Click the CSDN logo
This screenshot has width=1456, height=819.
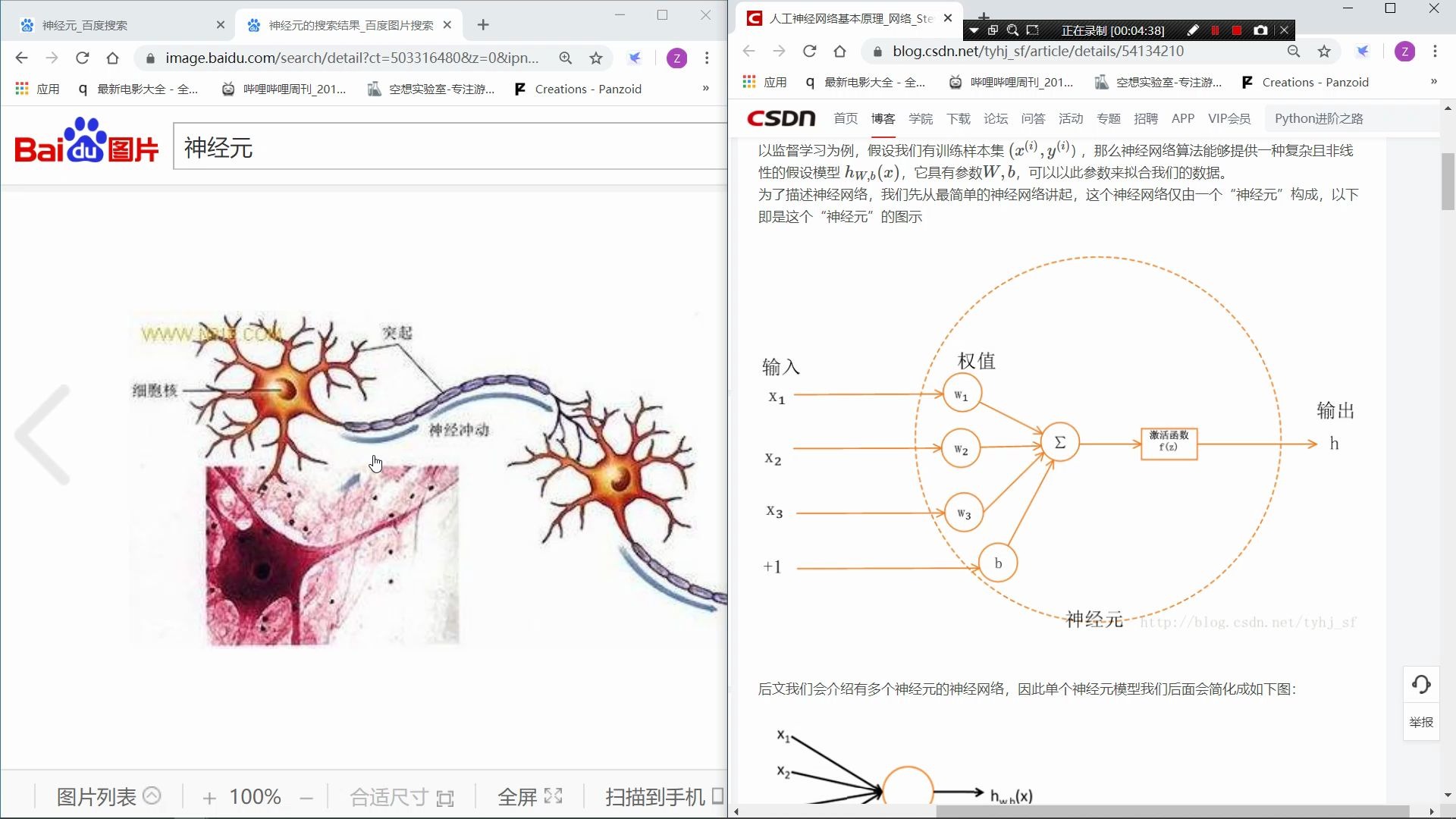click(781, 118)
